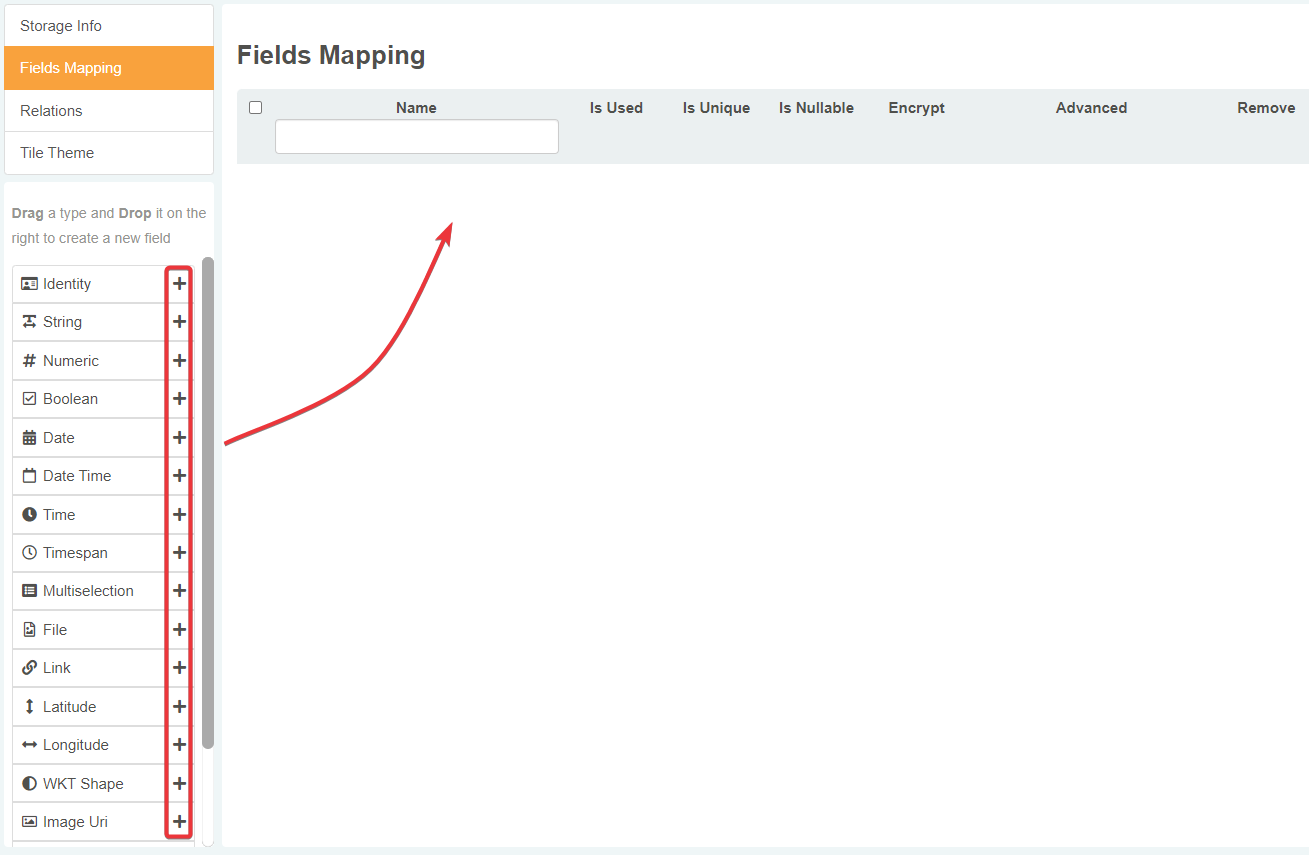Click the plus icon for Date Time
Viewport: 1309px width, 855px height.
tap(180, 476)
